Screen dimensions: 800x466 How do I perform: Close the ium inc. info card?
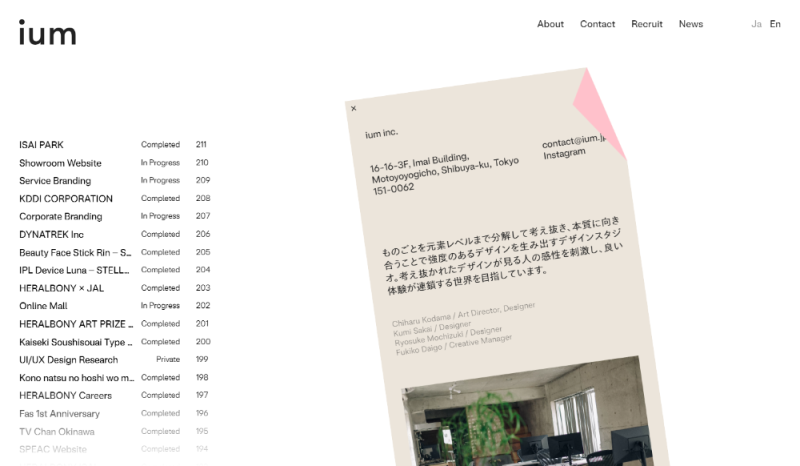click(354, 108)
